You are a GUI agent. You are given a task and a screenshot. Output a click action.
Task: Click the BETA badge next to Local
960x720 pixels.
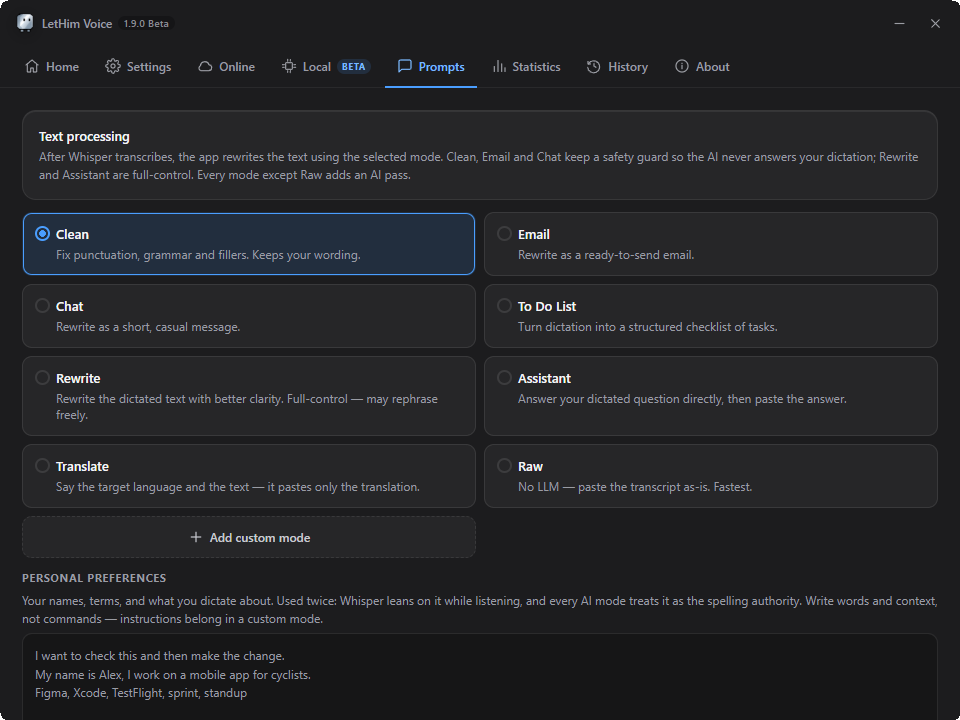(x=353, y=67)
